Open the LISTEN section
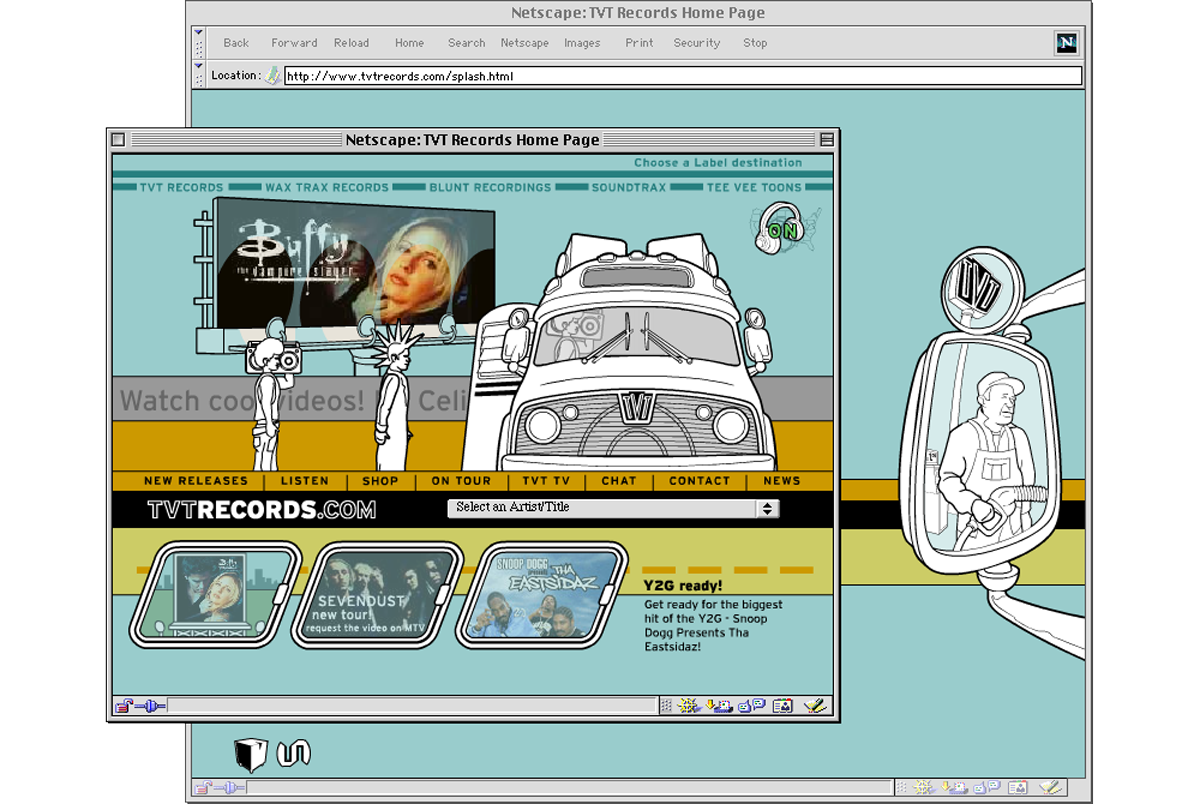The image size is (1200, 804). (305, 481)
